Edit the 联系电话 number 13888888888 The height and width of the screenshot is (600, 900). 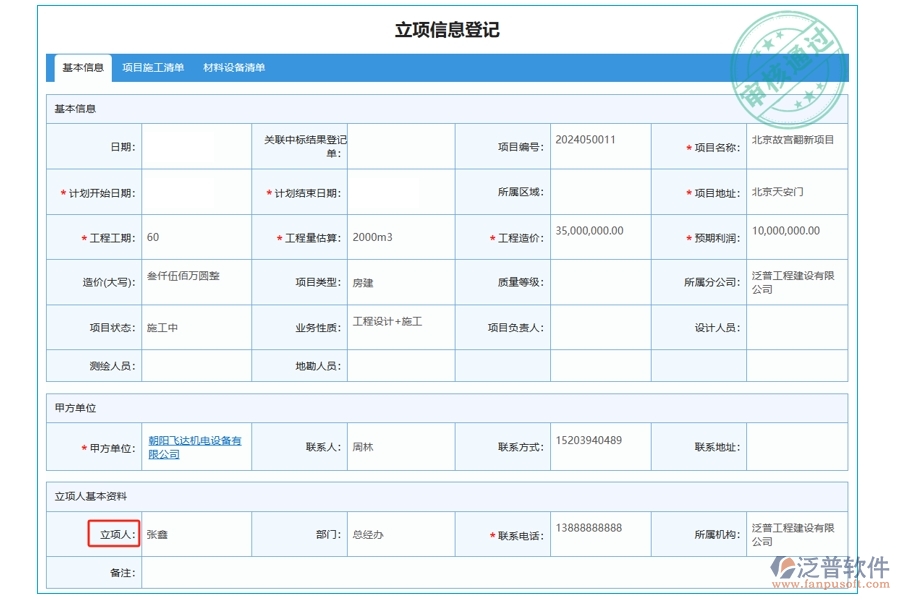pos(595,533)
